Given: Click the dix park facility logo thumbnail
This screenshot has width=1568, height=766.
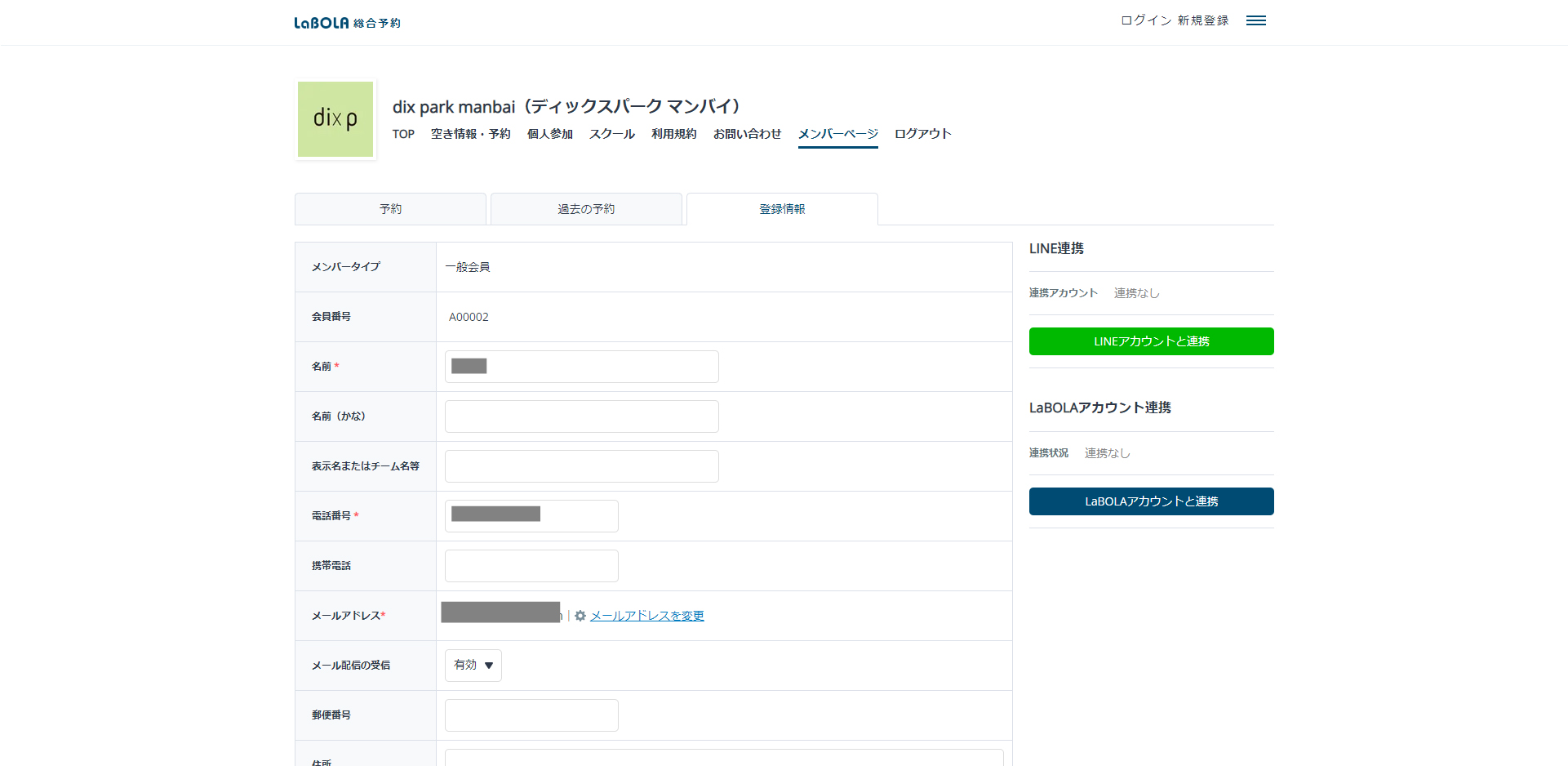Looking at the screenshot, I should tap(335, 119).
